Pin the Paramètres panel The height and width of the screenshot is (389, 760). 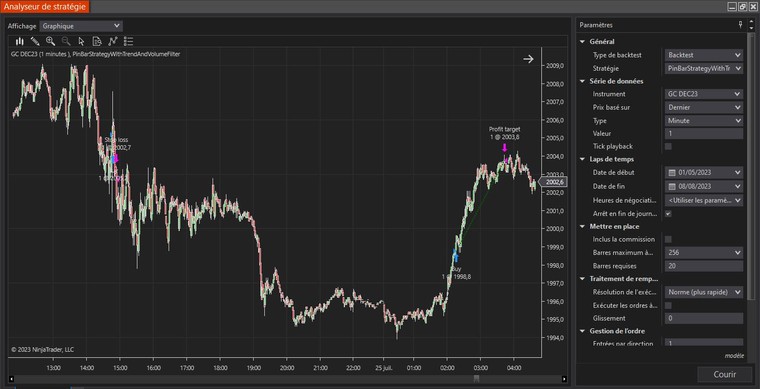pos(740,25)
